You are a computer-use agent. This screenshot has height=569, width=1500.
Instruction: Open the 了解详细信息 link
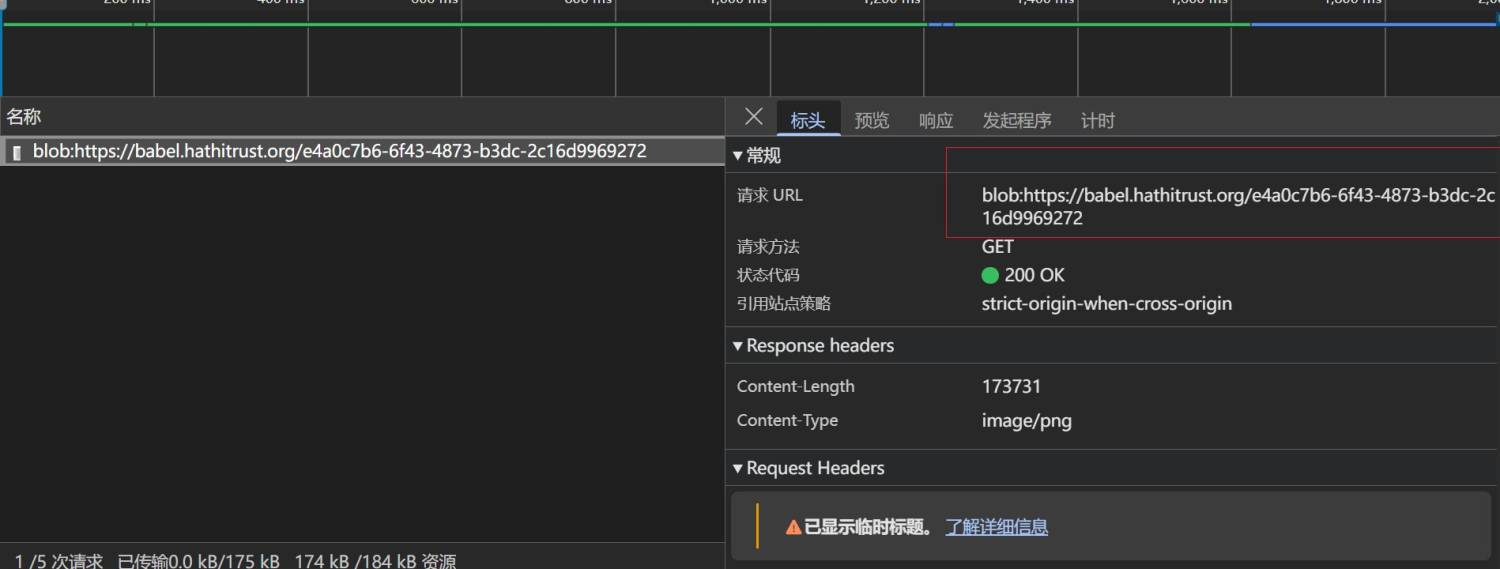pyautogui.click(x=996, y=527)
